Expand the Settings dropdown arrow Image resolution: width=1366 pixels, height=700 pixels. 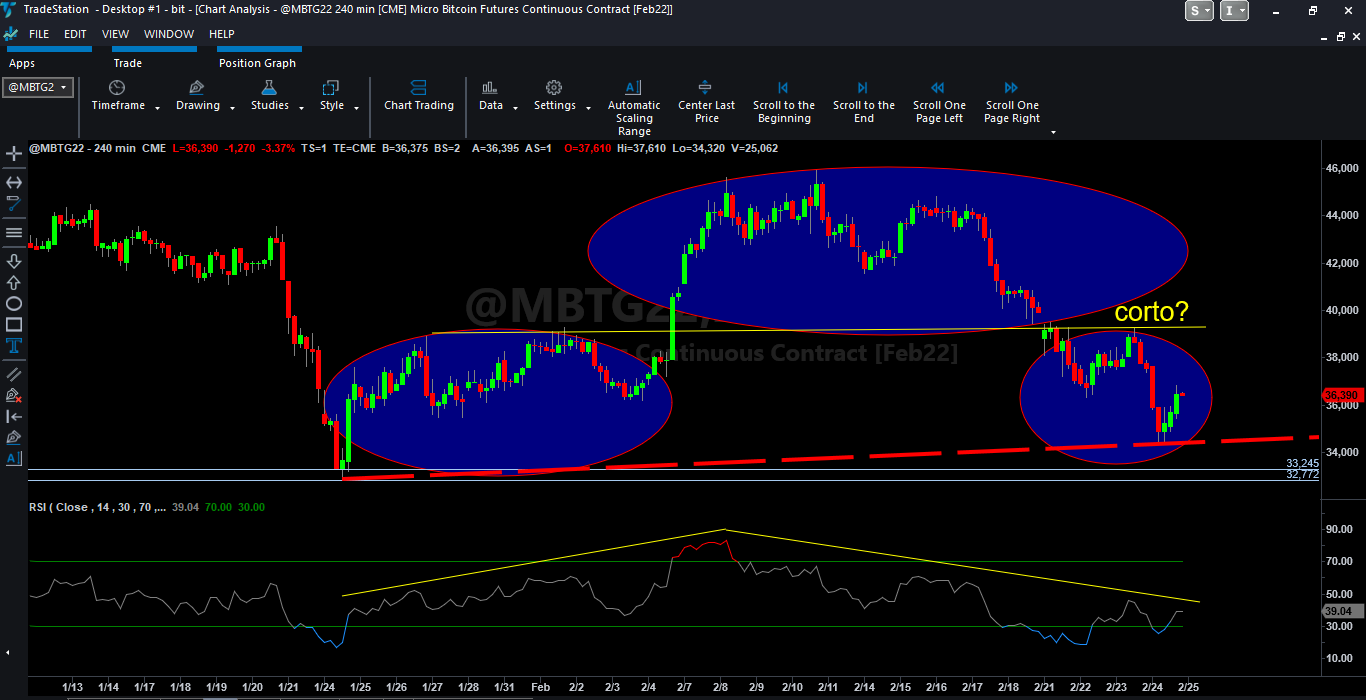(588, 107)
